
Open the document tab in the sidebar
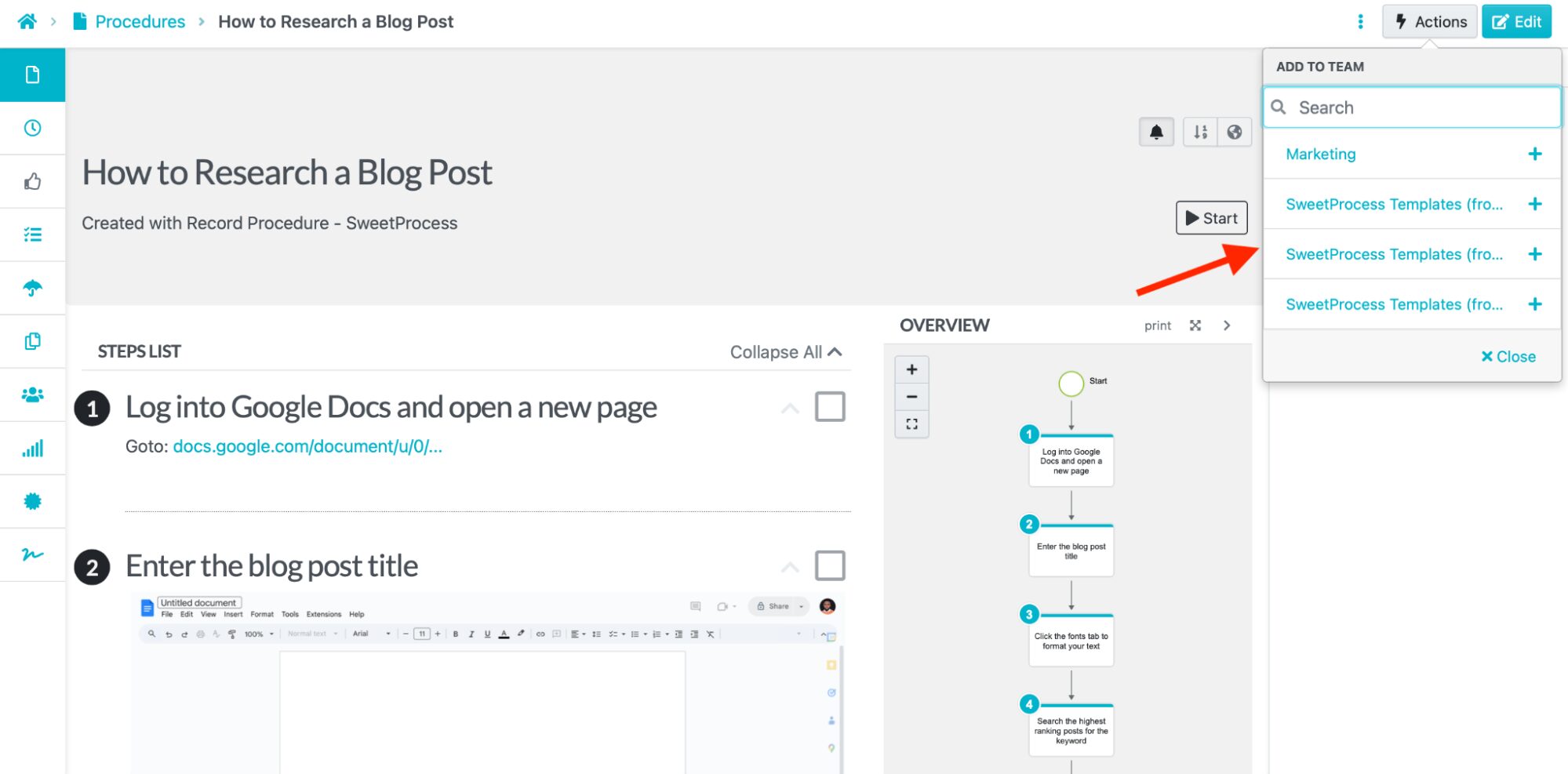coord(32,74)
